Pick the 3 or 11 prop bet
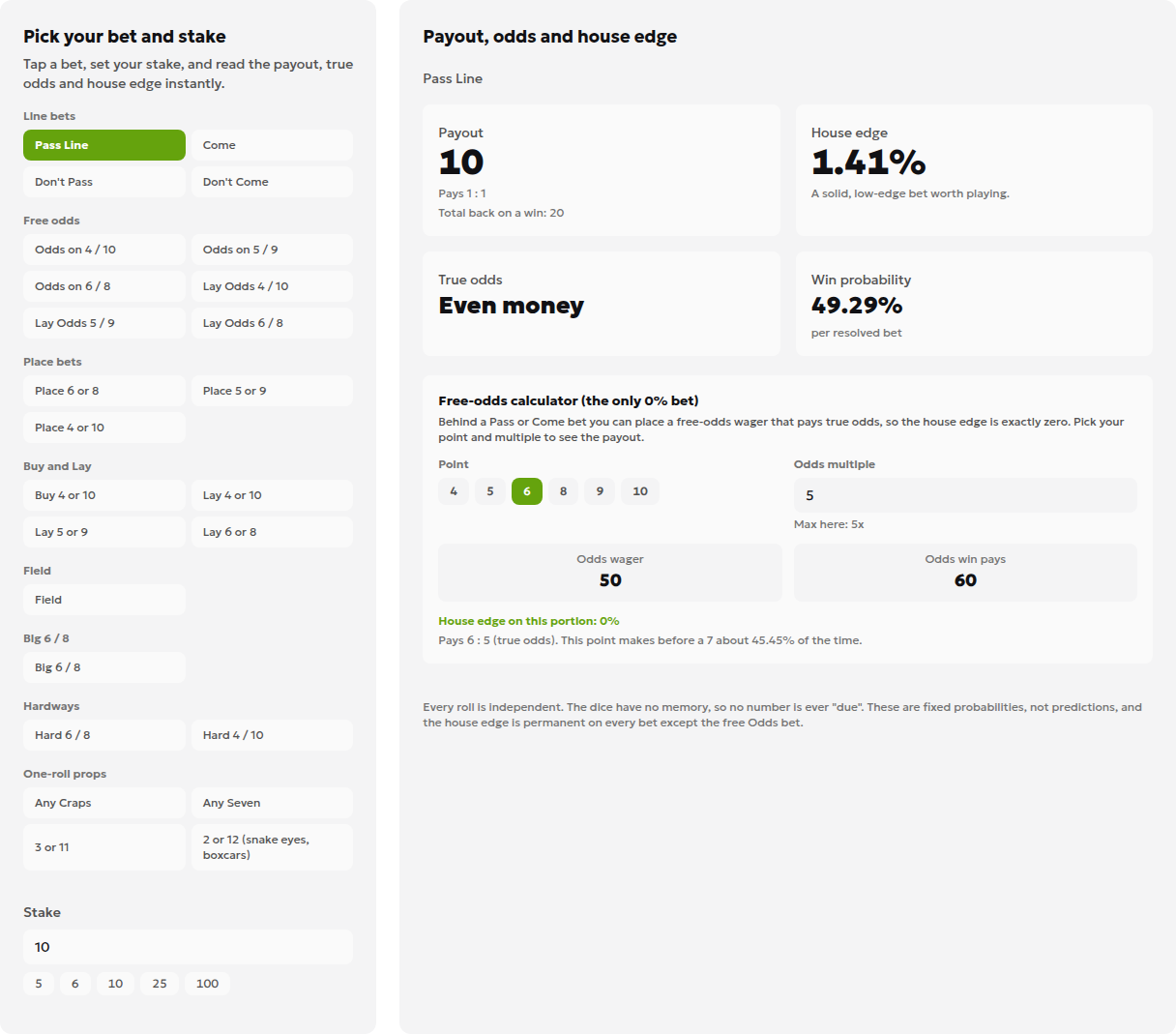This screenshot has height=1034, width=1176. point(104,847)
